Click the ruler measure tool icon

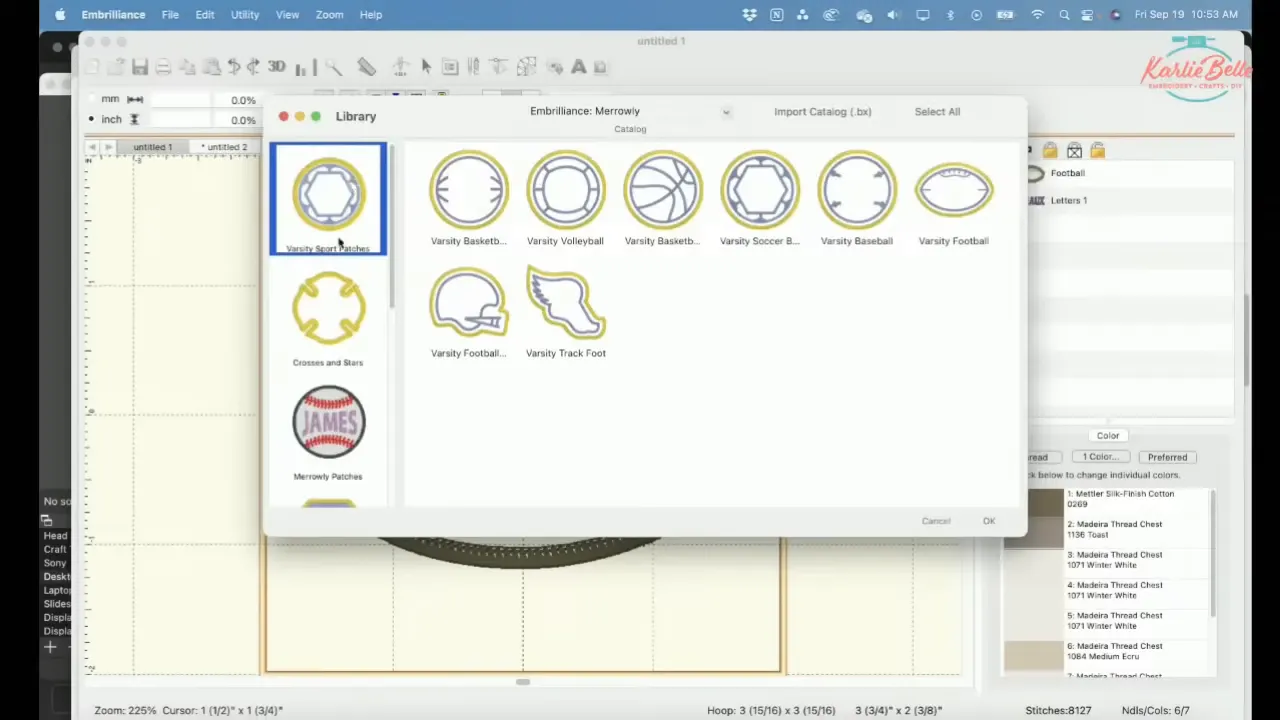(366, 67)
